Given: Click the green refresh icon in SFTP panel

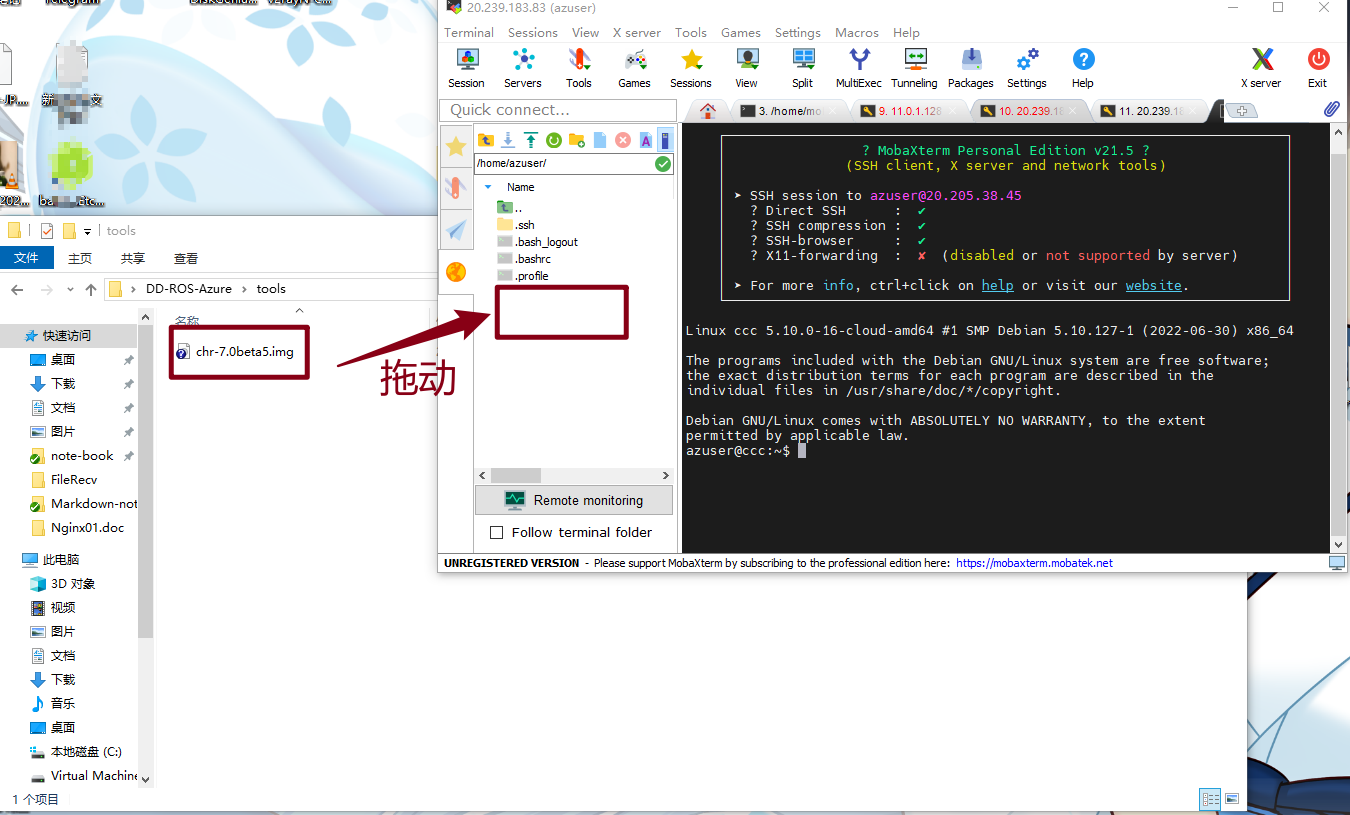Looking at the screenshot, I should tap(553, 140).
